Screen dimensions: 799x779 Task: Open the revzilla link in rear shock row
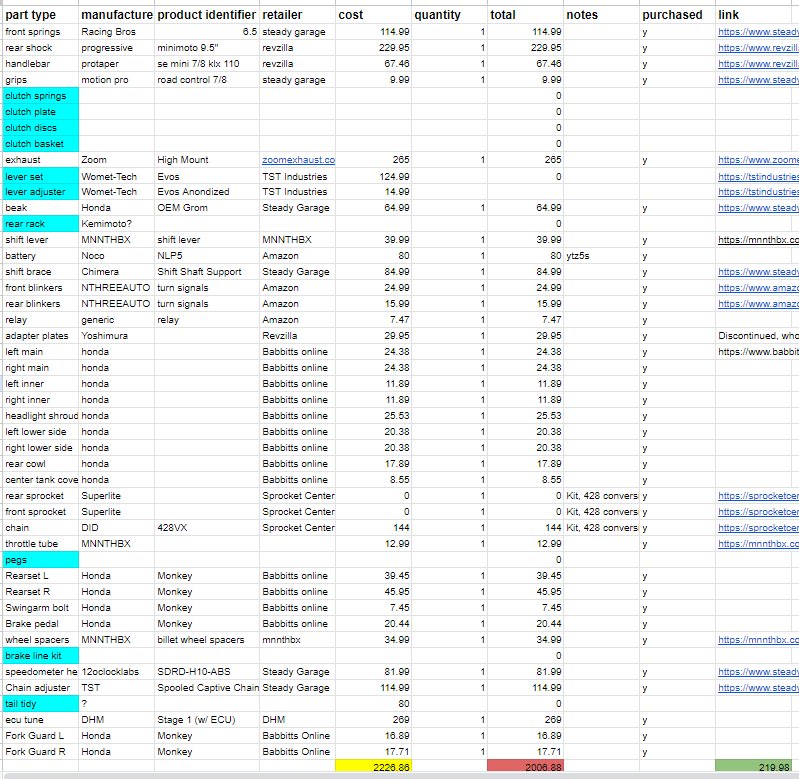[758, 48]
